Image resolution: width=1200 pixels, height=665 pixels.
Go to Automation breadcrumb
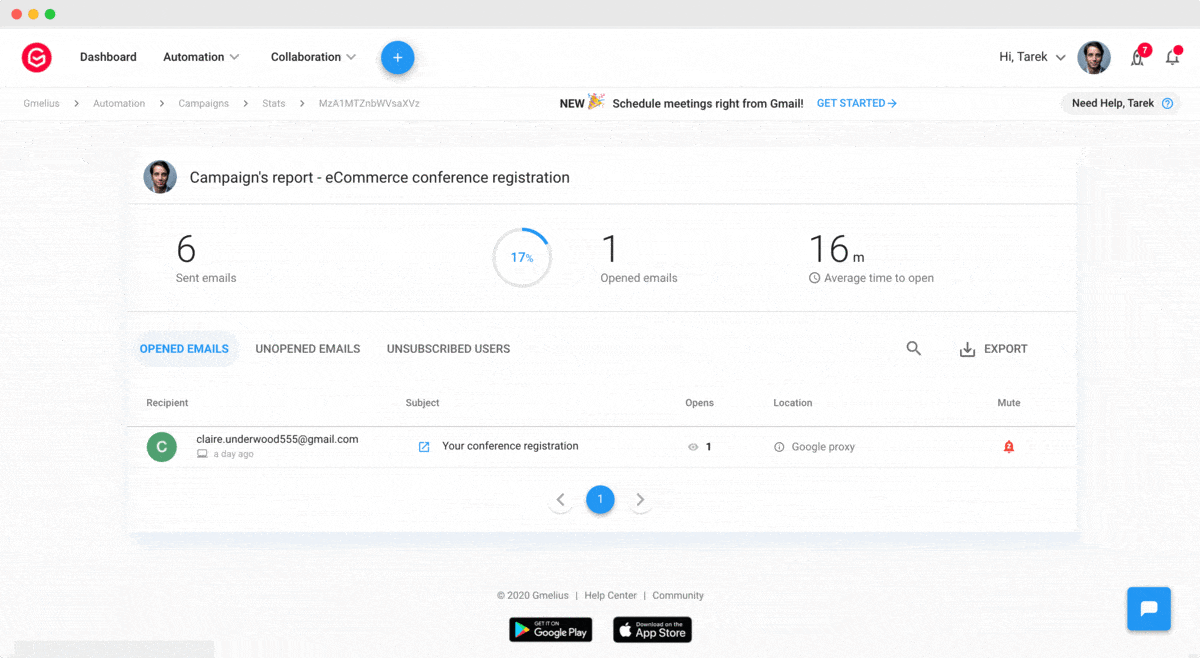coord(119,103)
